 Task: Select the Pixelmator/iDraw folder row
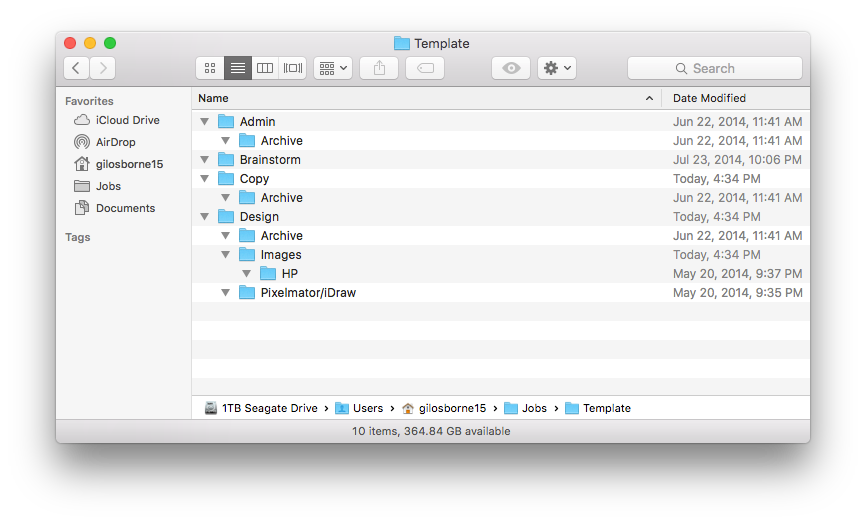(x=501, y=293)
